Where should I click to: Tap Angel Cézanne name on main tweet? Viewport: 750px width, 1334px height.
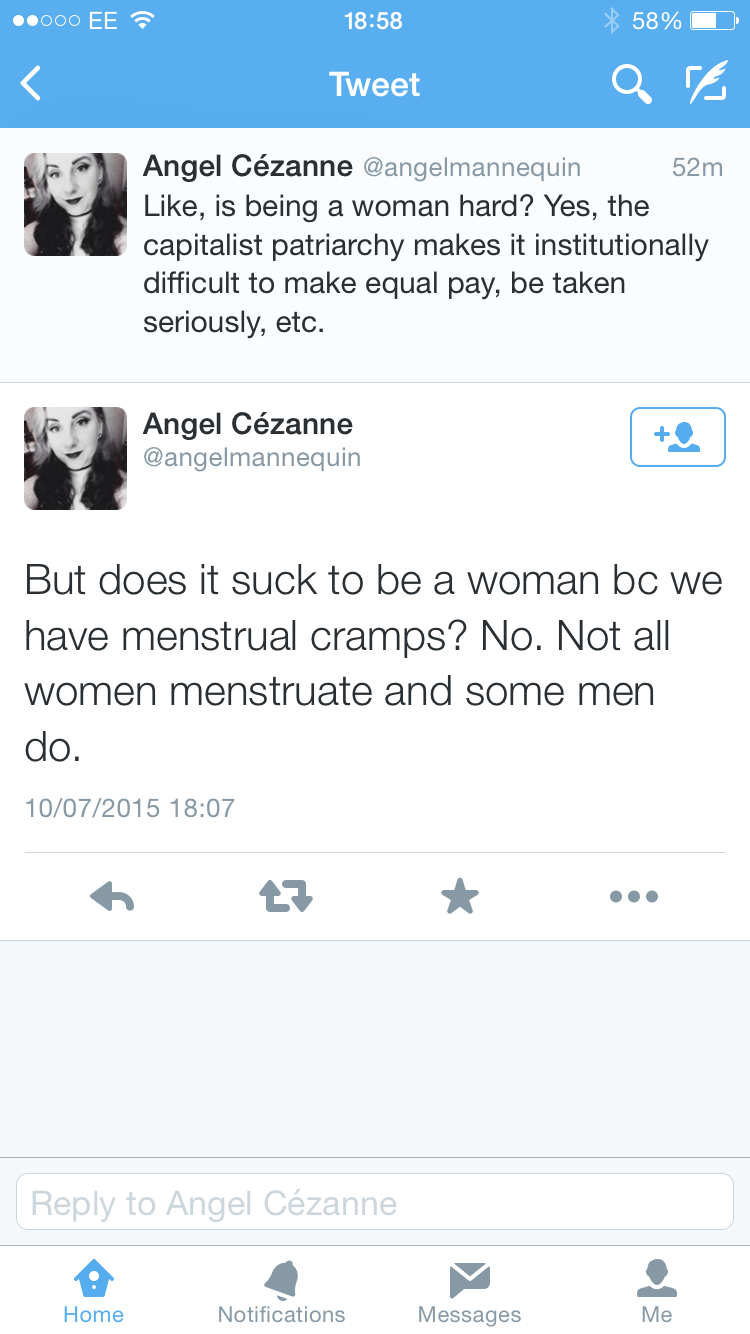(x=248, y=424)
